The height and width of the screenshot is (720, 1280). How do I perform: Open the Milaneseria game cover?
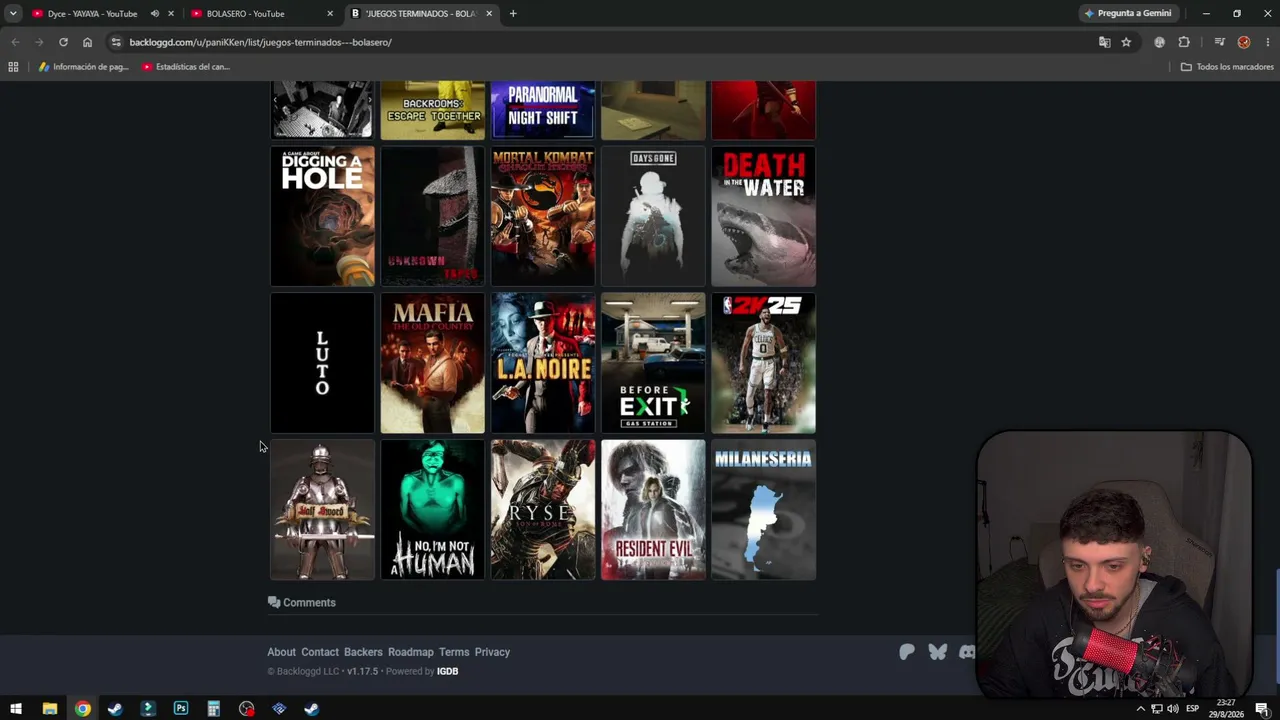(x=763, y=510)
